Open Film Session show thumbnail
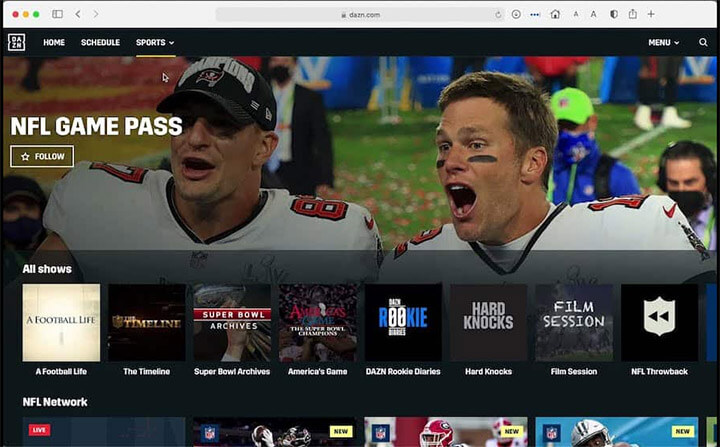 [574, 323]
